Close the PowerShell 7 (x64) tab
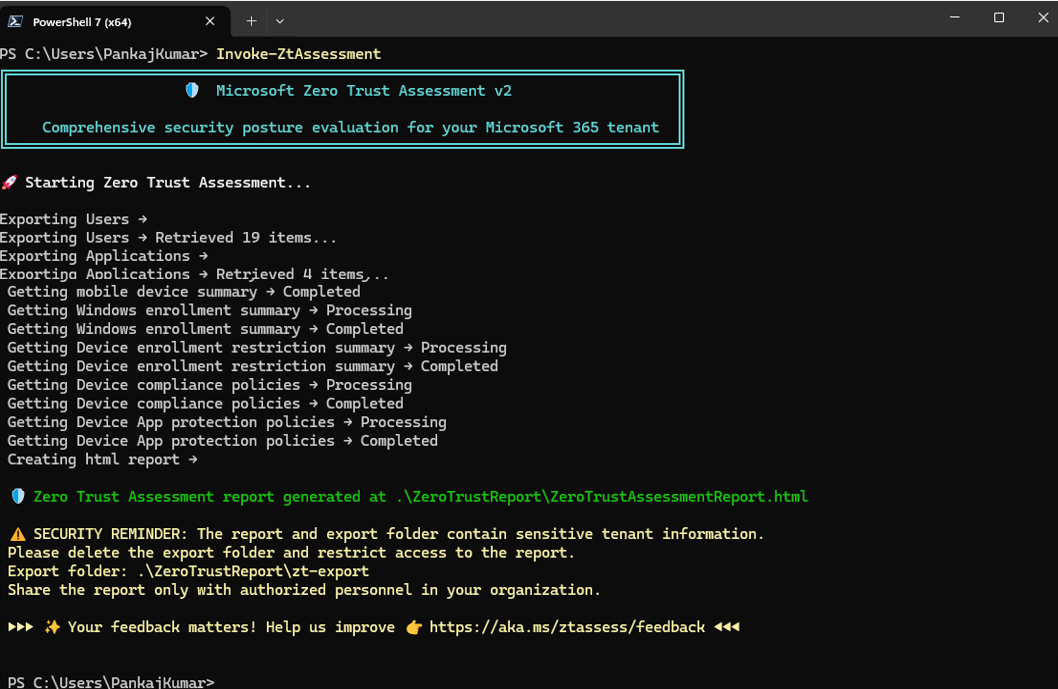 (x=210, y=21)
